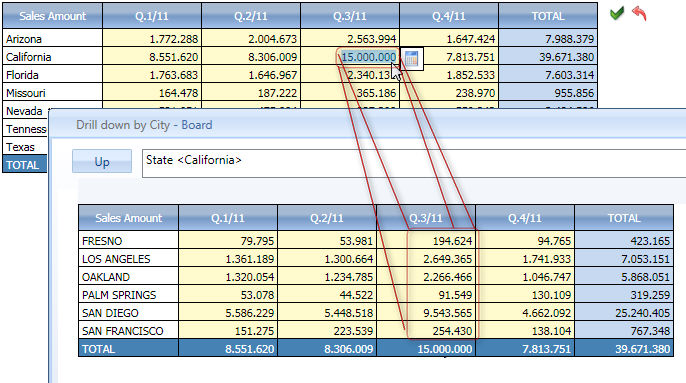Click the Texas row label

pos(20,147)
